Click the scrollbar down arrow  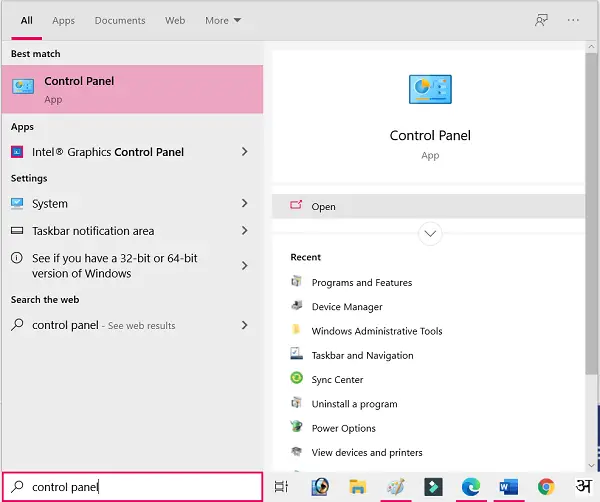click(x=591, y=466)
